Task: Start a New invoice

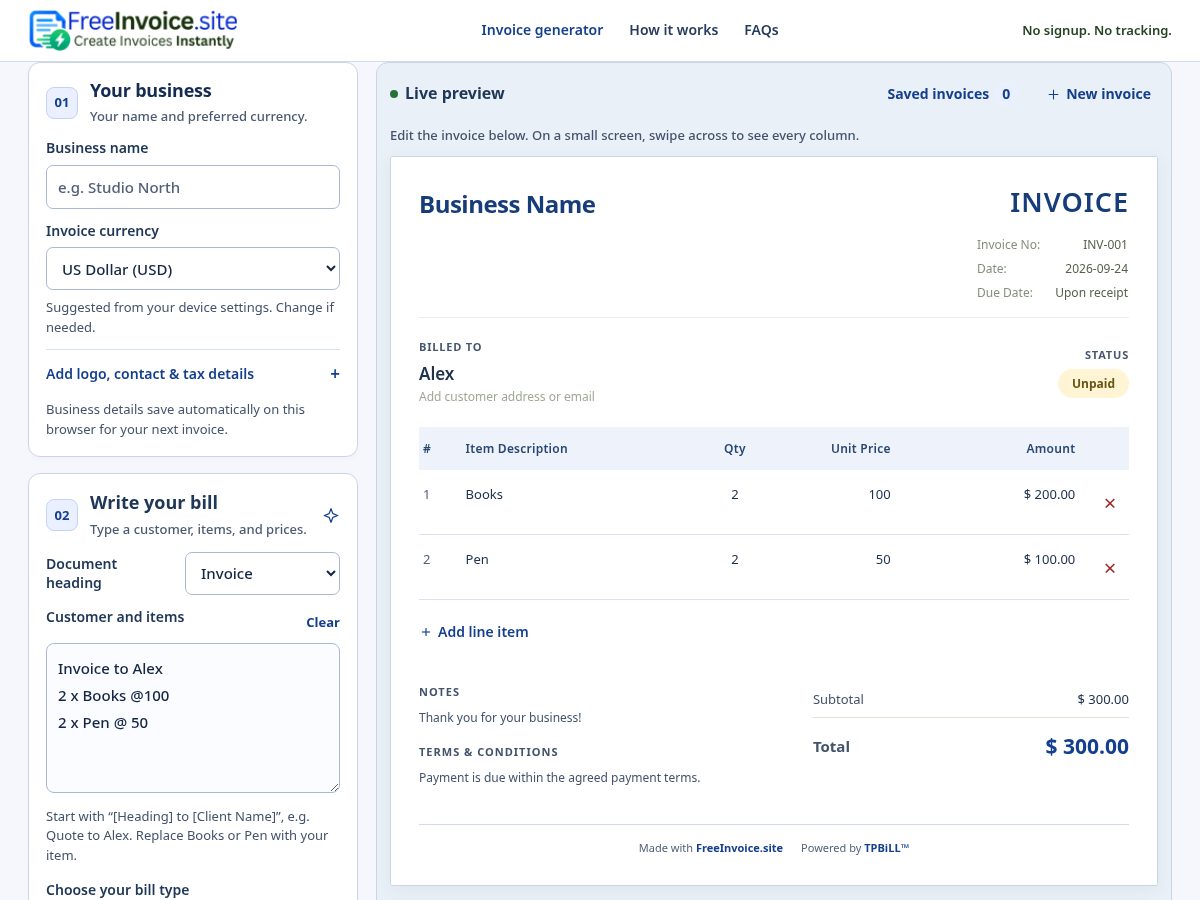Action: pyautogui.click(x=1099, y=94)
